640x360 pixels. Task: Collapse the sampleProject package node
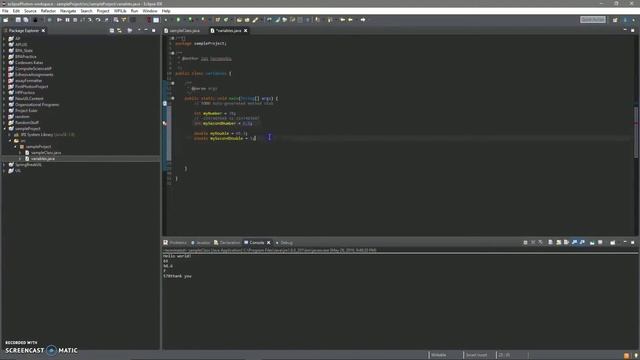[x=16, y=147]
